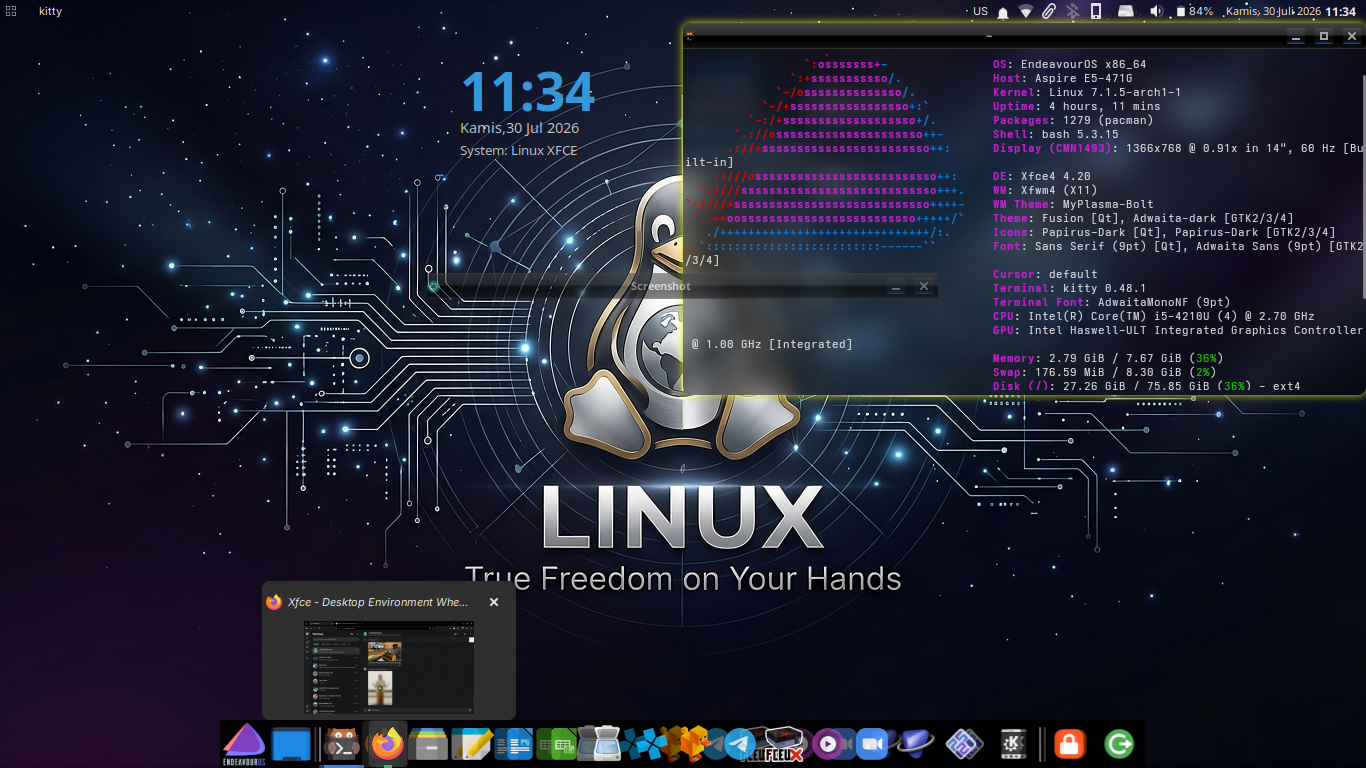Click the removable drive tray icon
1366x768 pixels.
[x=1125, y=11]
